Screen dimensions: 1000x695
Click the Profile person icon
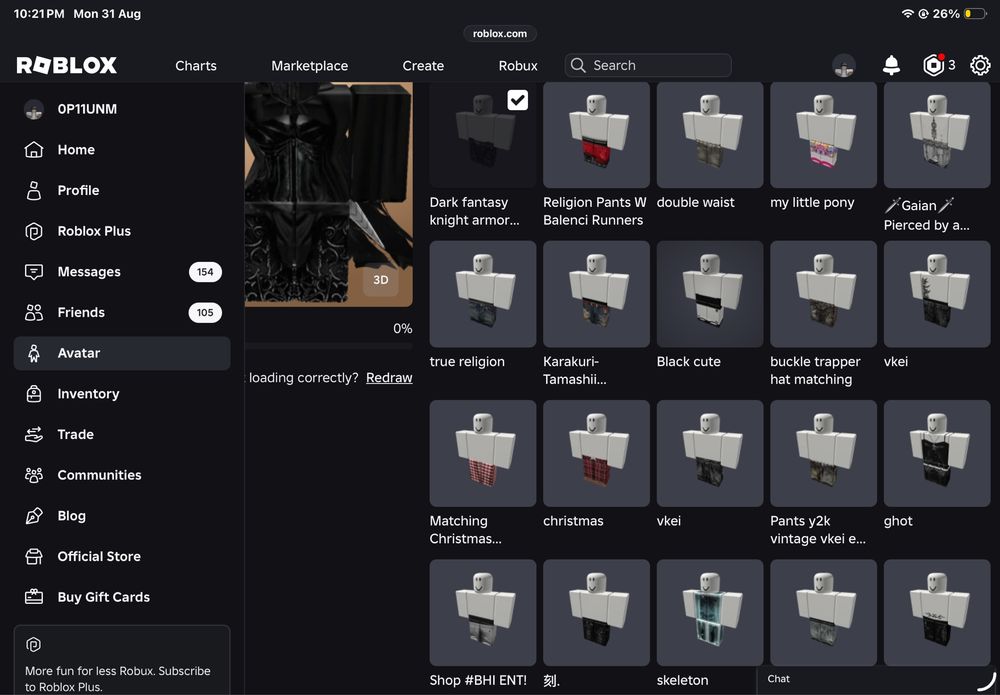[x=34, y=191]
